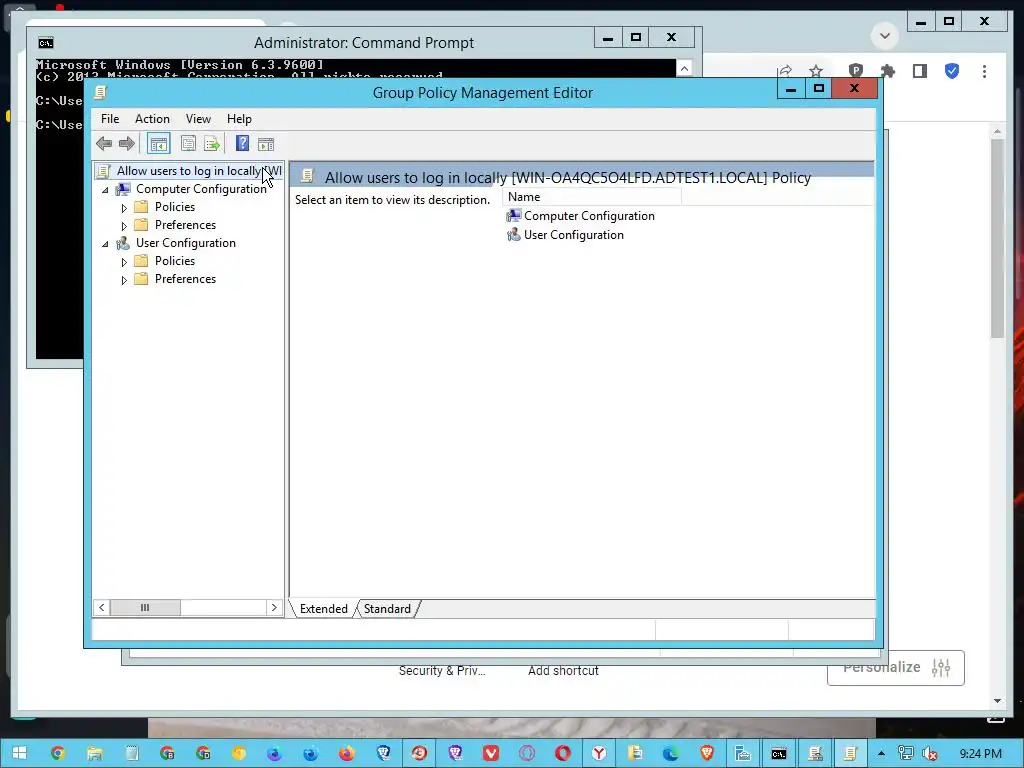Launch Vivaldi from the taskbar
The height and width of the screenshot is (768, 1024).
[x=491, y=754]
